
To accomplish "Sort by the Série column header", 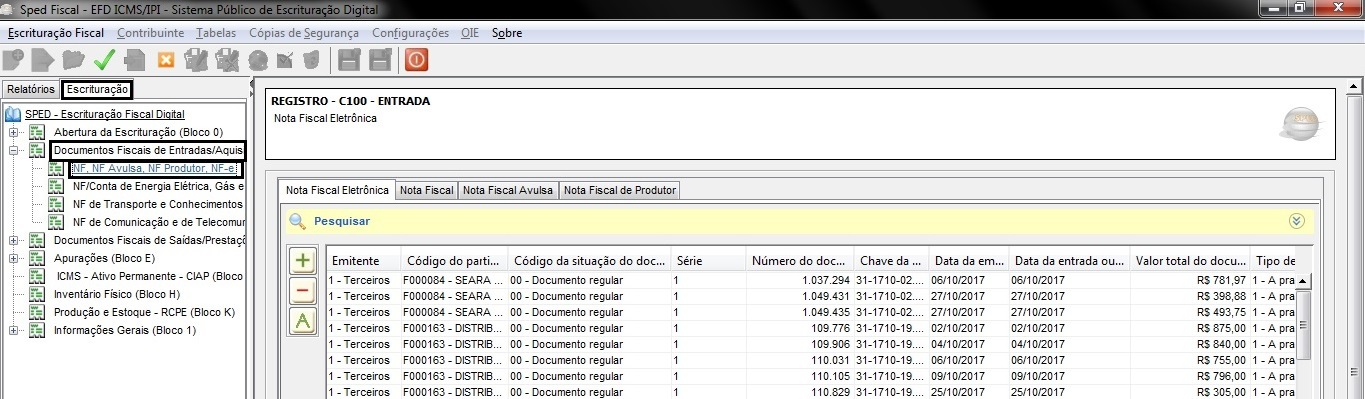I will point(709,260).
